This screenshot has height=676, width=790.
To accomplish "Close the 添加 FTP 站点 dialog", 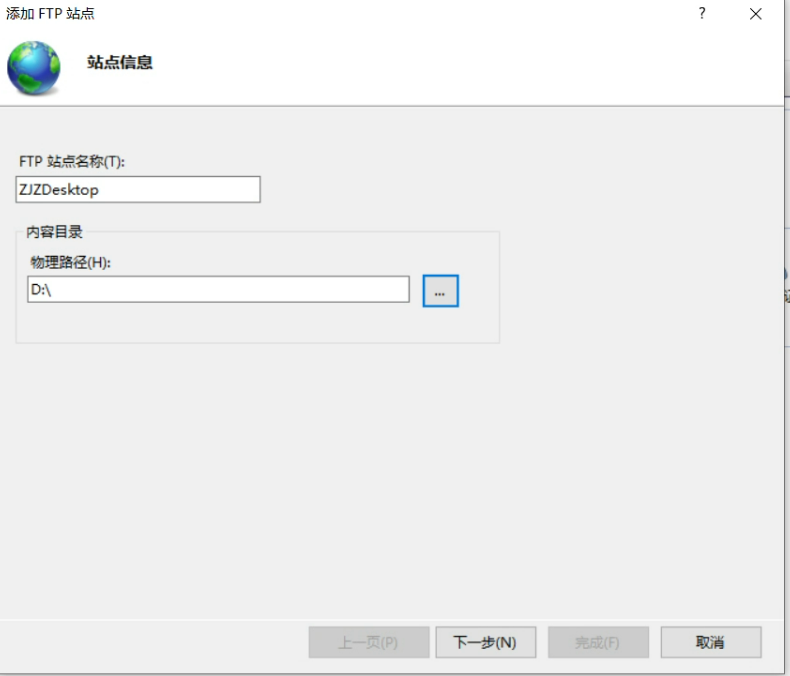I will point(756,14).
